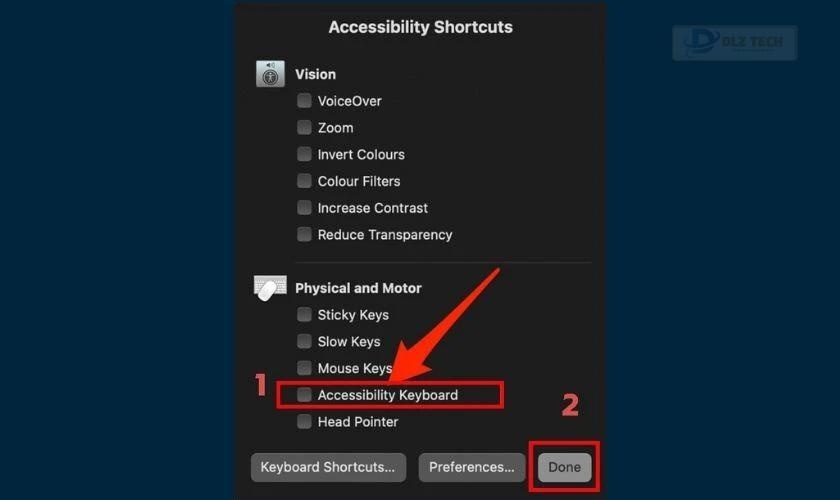Confirm with the Done button
The image size is (840, 500).
(564, 467)
